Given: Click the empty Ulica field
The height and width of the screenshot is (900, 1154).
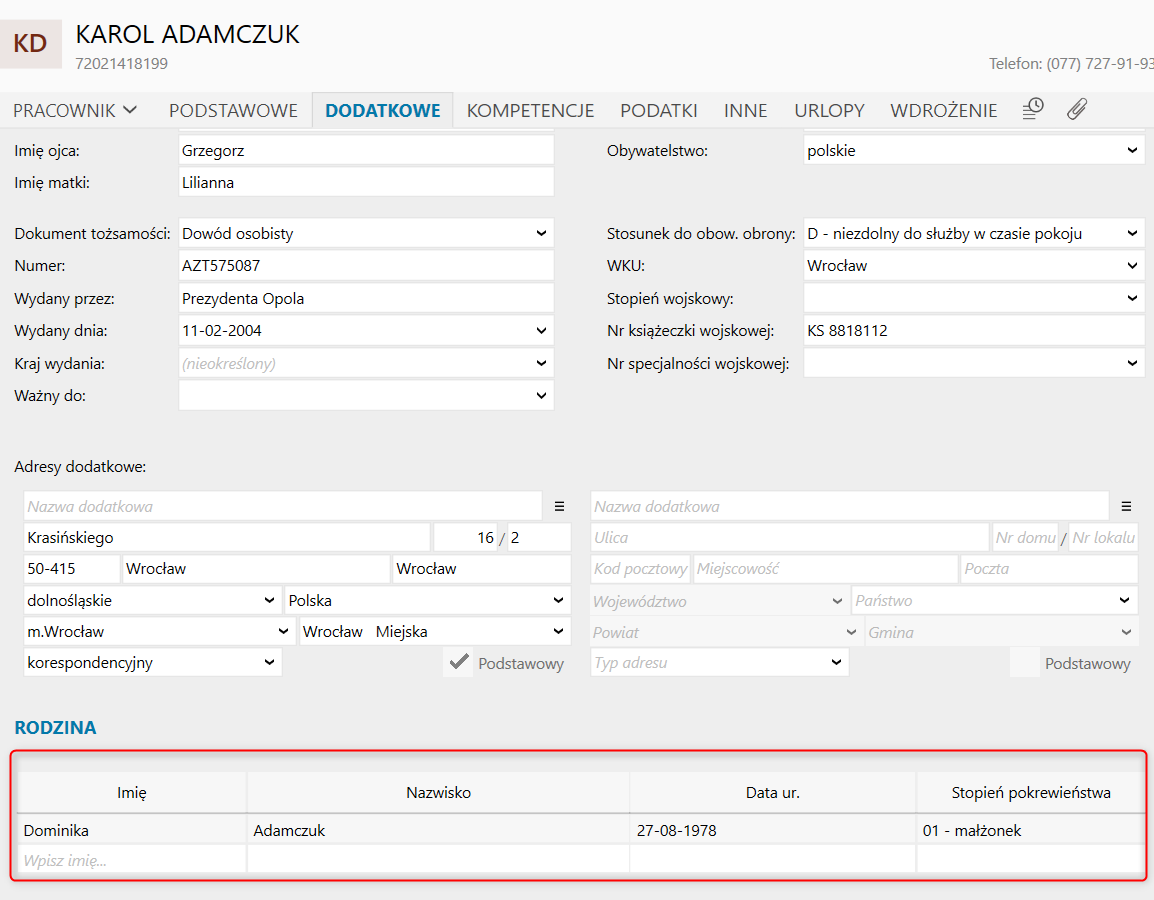Looking at the screenshot, I should [790, 537].
